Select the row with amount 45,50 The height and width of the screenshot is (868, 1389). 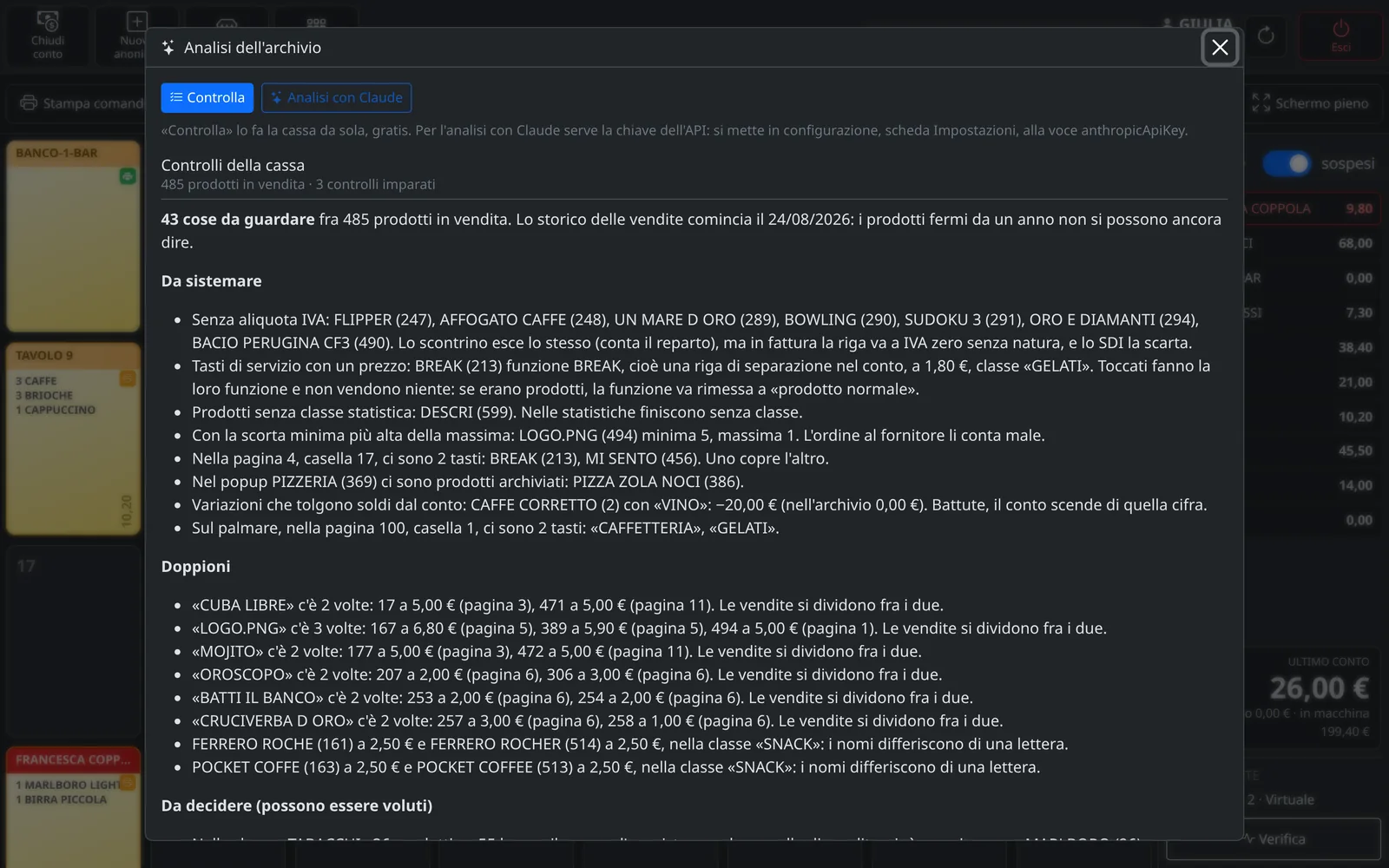tap(1311, 450)
